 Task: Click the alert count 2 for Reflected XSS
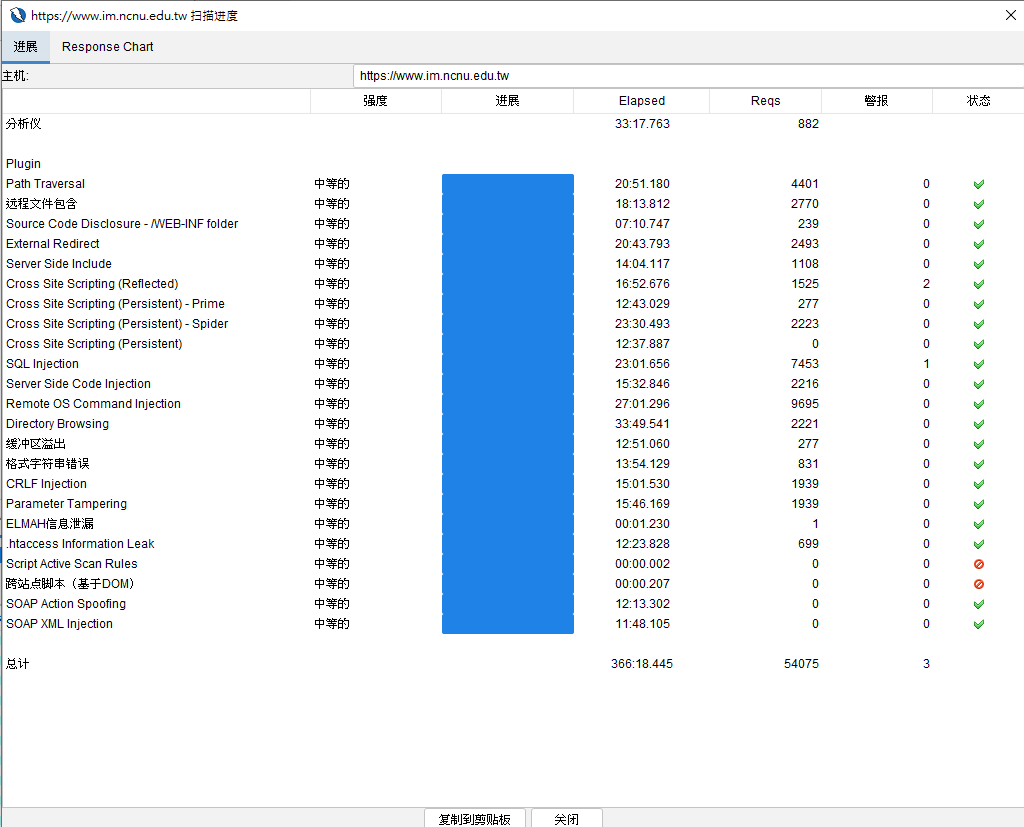[926, 284]
